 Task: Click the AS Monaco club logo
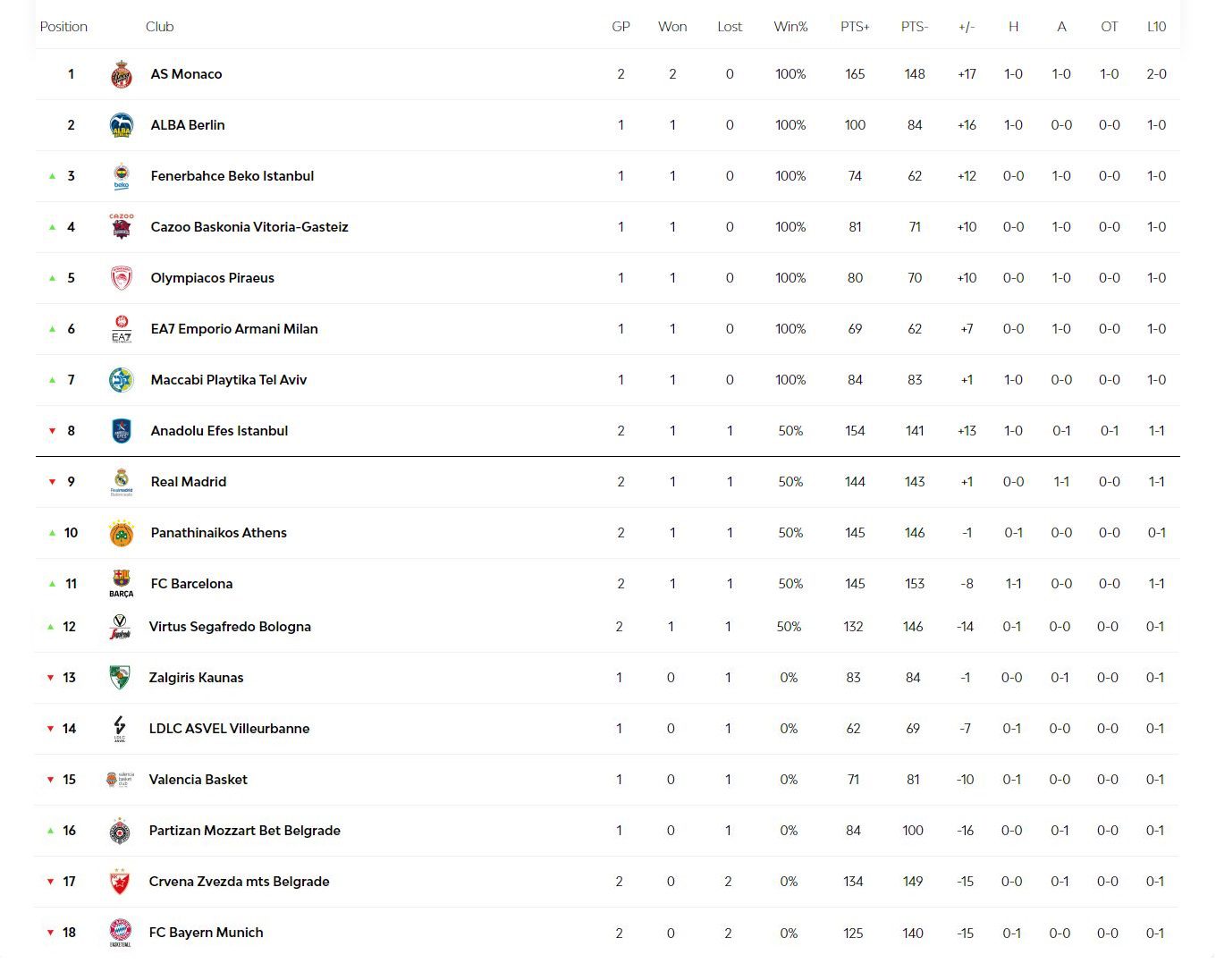pyautogui.click(x=122, y=75)
